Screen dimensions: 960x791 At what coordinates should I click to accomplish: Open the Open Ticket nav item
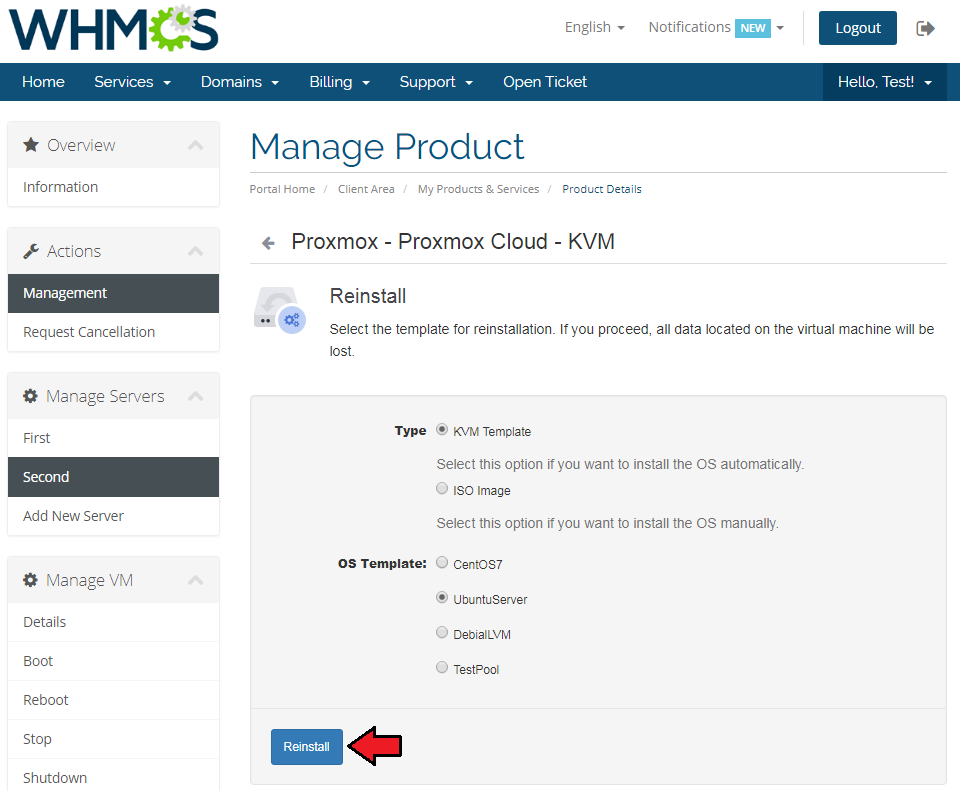545,82
